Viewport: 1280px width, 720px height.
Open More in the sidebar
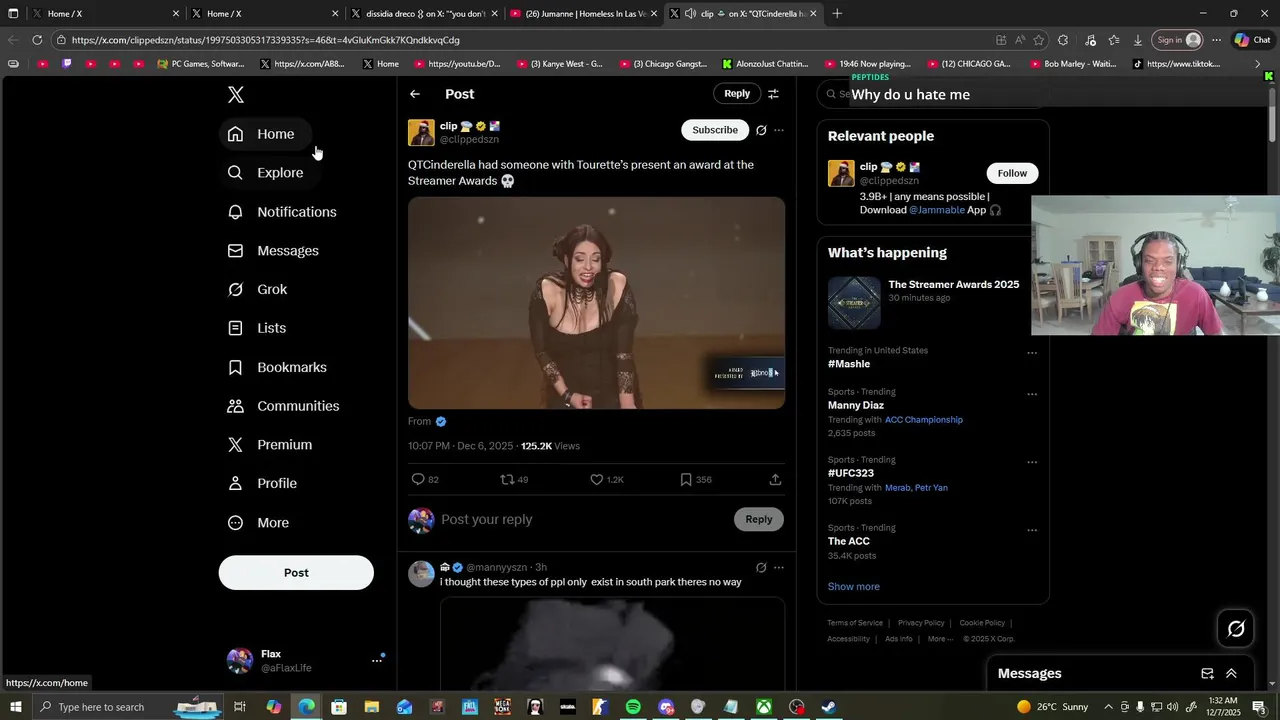(258, 523)
